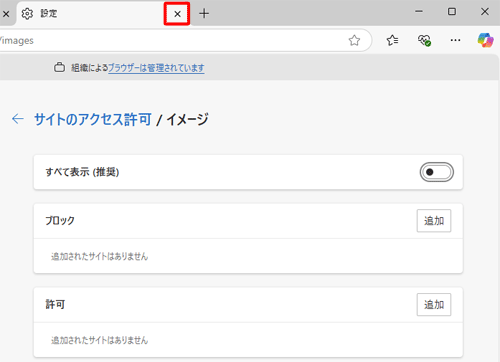The width and height of the screenshot is (500, 362).
Task: Open Browser essentials heart icon
Action: coord(424,40)
